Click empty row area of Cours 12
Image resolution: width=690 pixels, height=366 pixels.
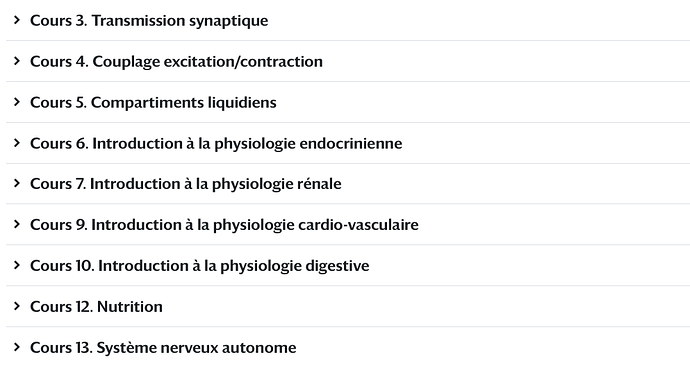tap(426, 307)
